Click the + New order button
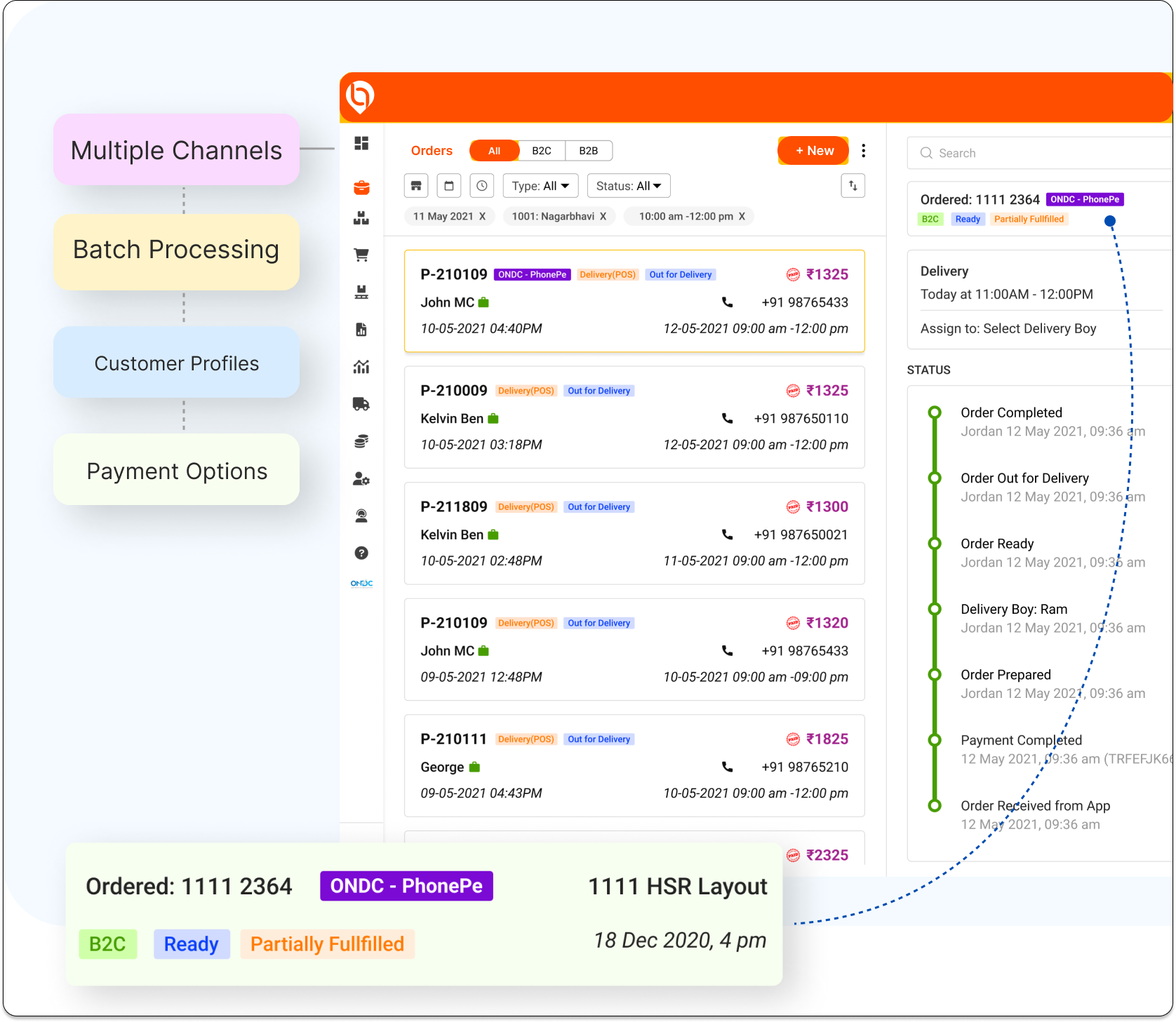The image size is (1176, 1022). click(813, 150)
